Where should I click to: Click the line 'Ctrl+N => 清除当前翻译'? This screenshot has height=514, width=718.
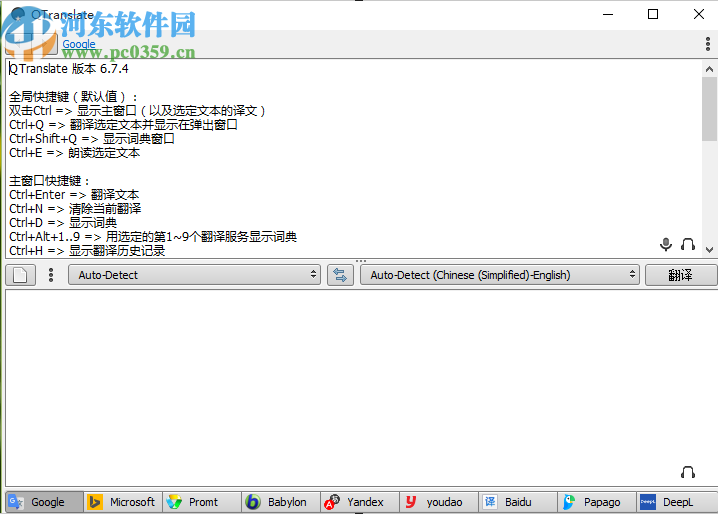click(75, 209)
